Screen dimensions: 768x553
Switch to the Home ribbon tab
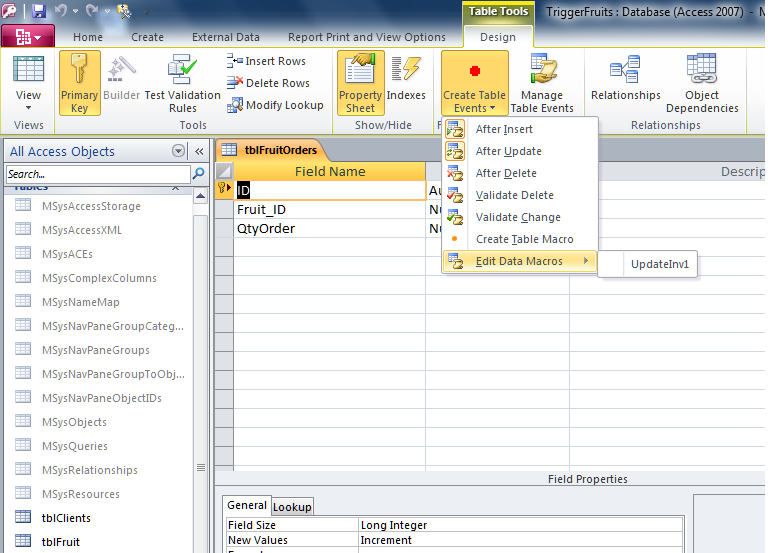pos(88,37)
